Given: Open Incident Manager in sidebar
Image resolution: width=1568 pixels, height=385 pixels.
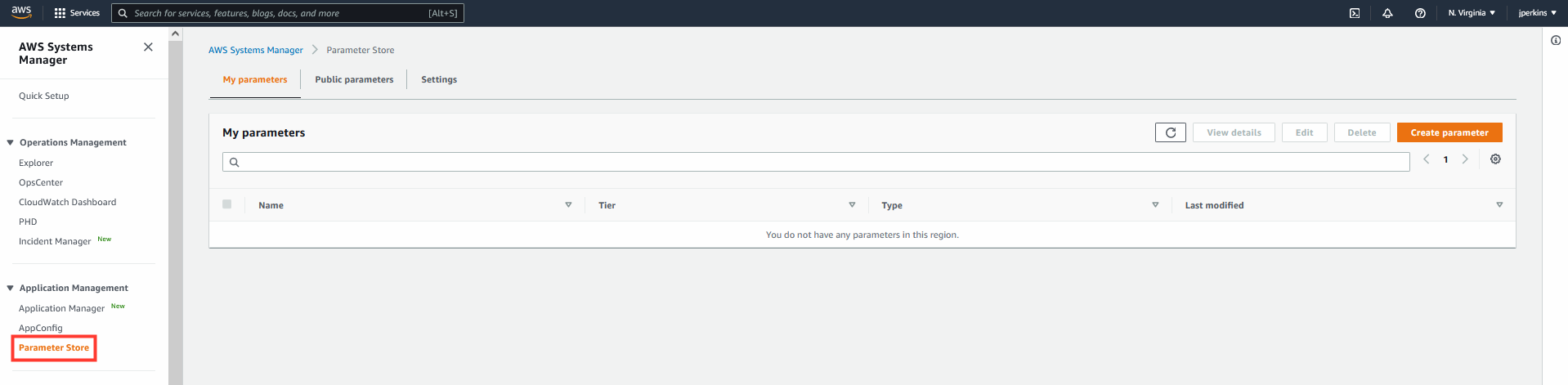Looking at the screenshot, I should [55, 241].
